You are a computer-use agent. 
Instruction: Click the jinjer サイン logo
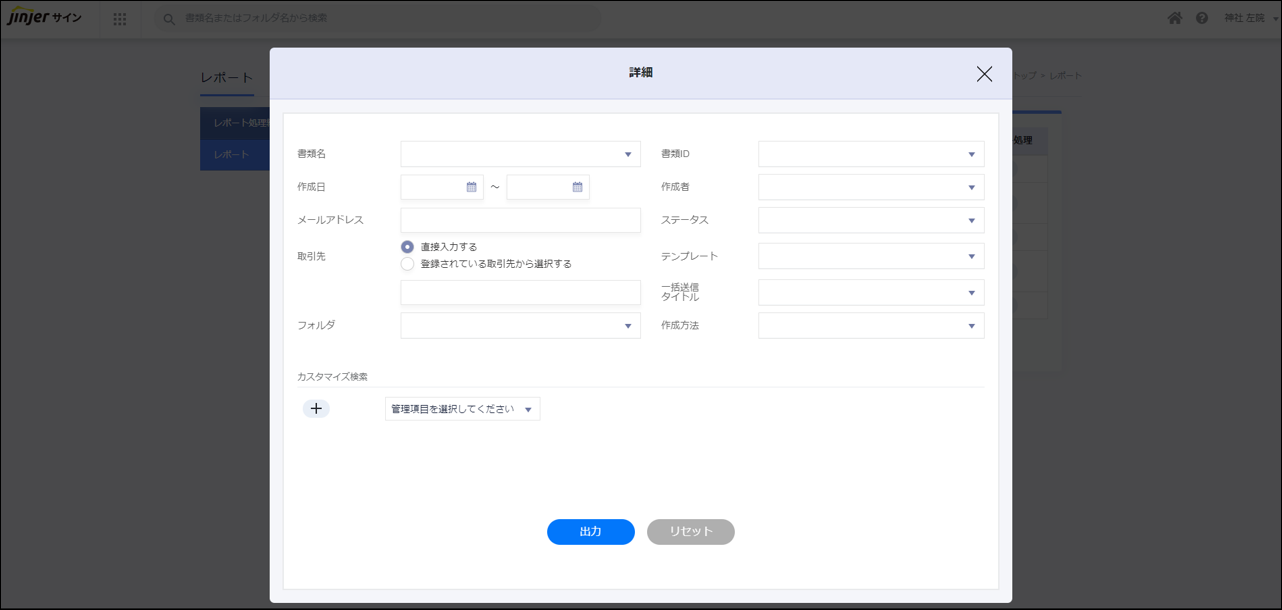pos(44,18)
